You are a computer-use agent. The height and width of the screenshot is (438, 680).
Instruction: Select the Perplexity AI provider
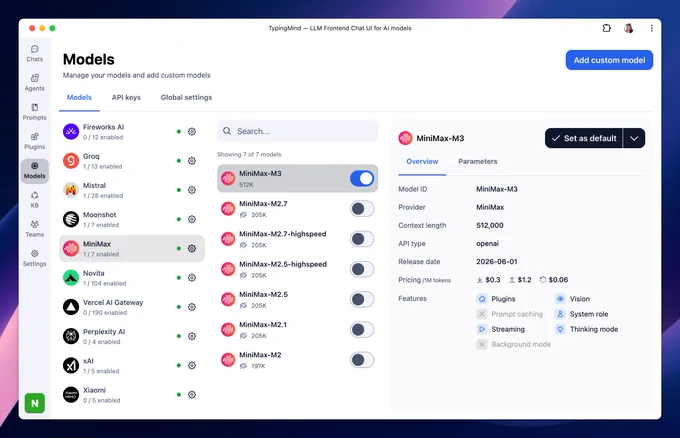point(132,336)
